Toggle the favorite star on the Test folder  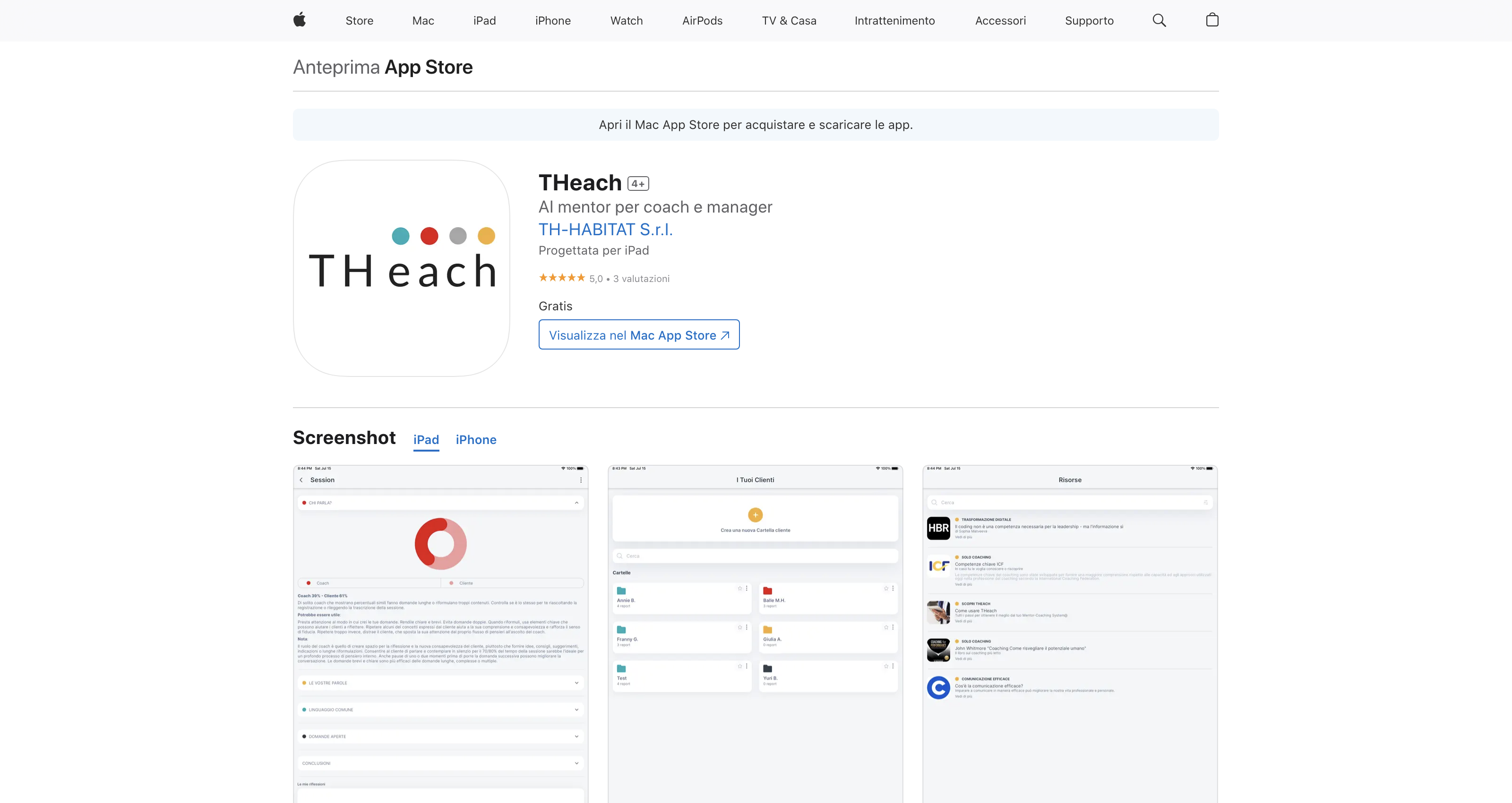tap(740, 666)
